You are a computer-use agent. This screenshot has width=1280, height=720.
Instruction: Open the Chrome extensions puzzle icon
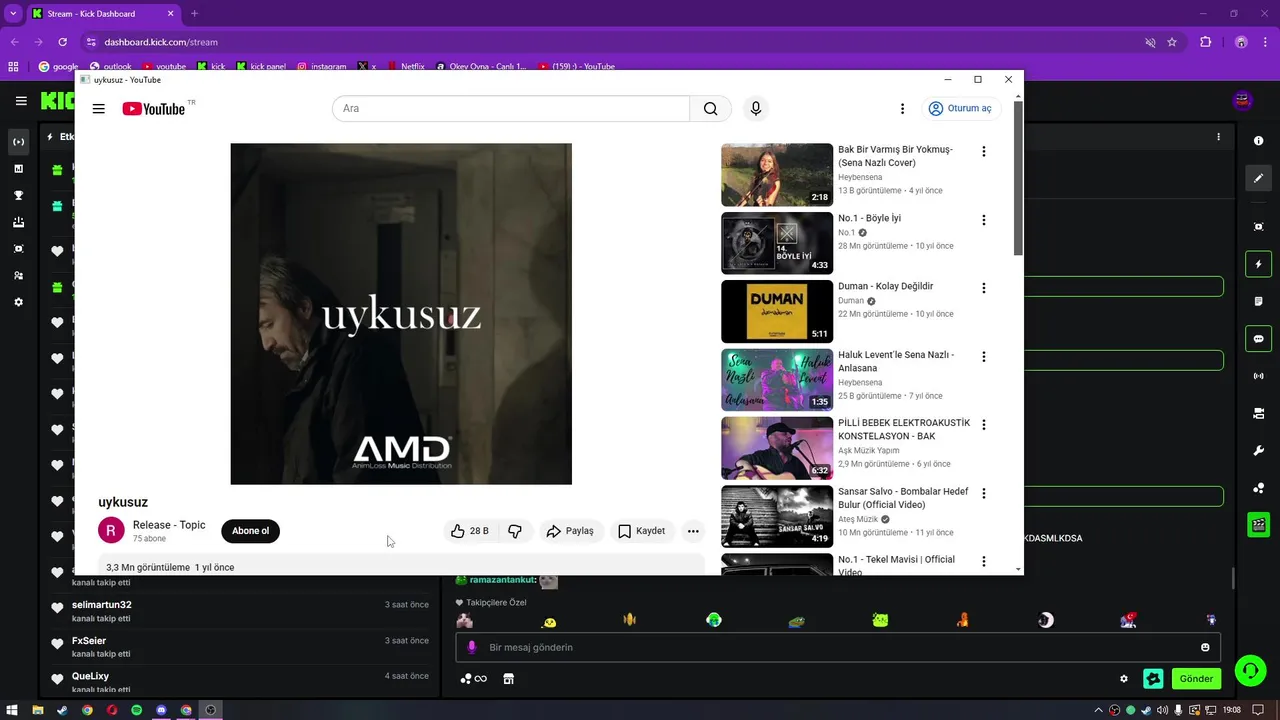point(1205,42)
